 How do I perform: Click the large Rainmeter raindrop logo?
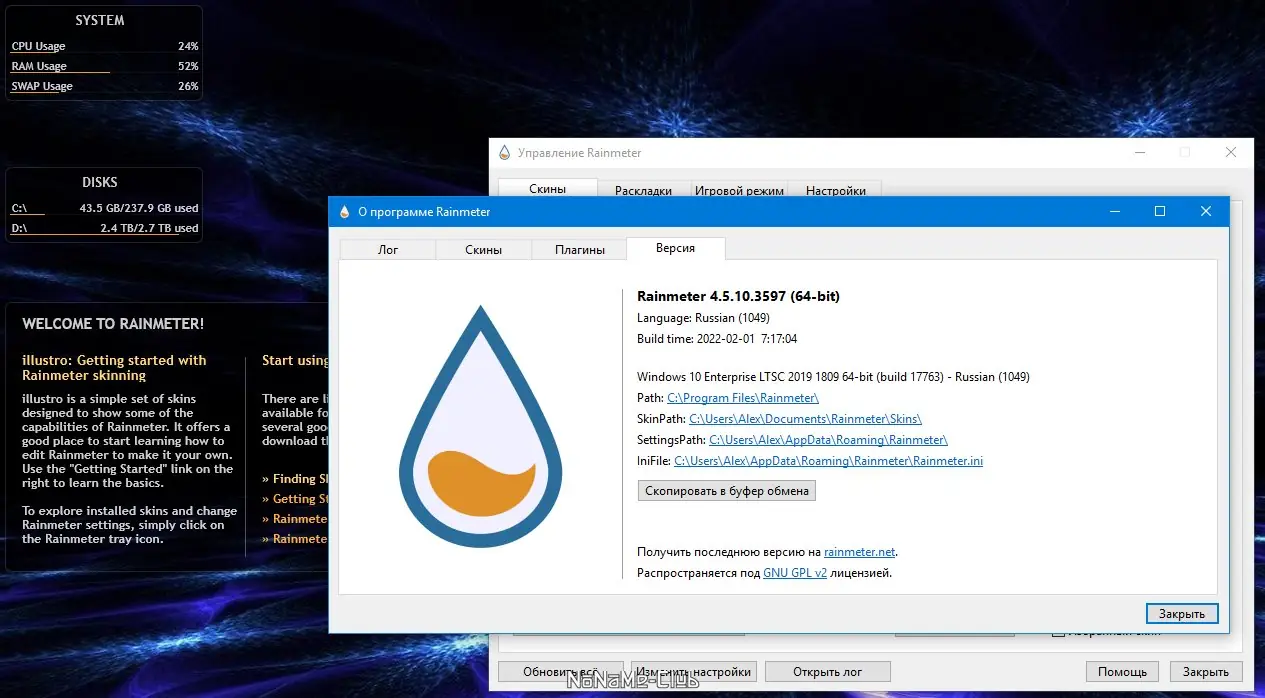pyautogui.click(x=481, y=426)
